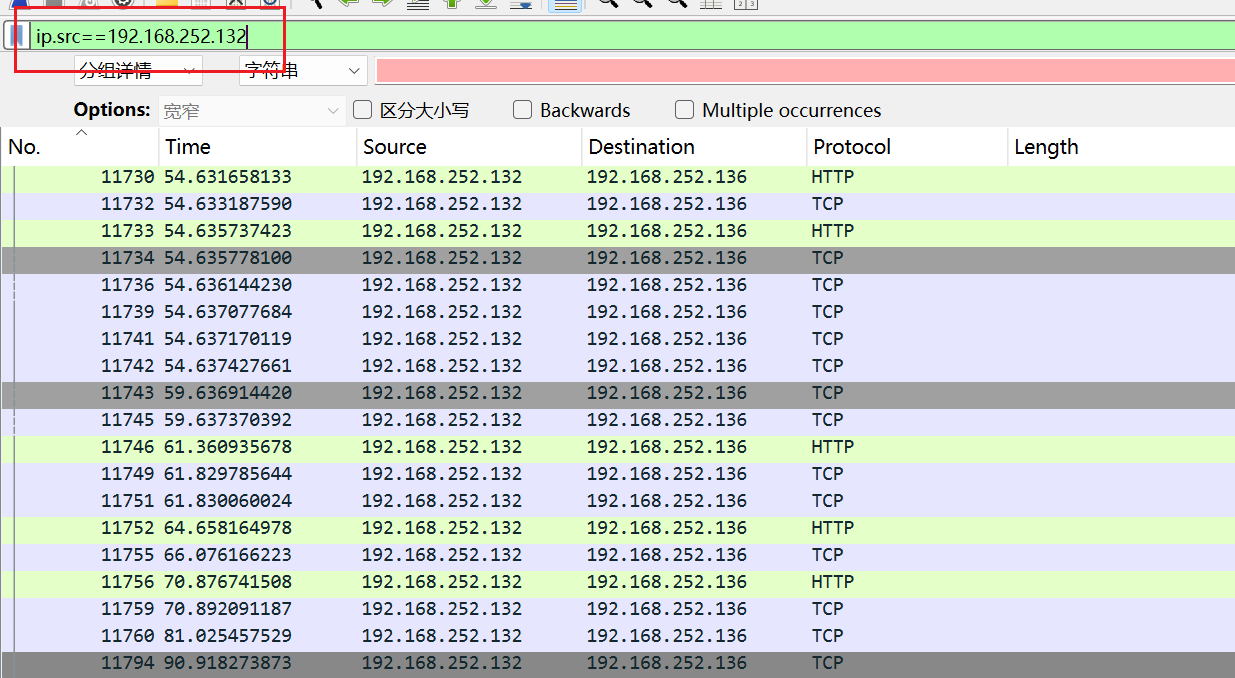Click the zoom out magnifier icon
Viewport: 1235px width, 678px height.
(642, 3)
